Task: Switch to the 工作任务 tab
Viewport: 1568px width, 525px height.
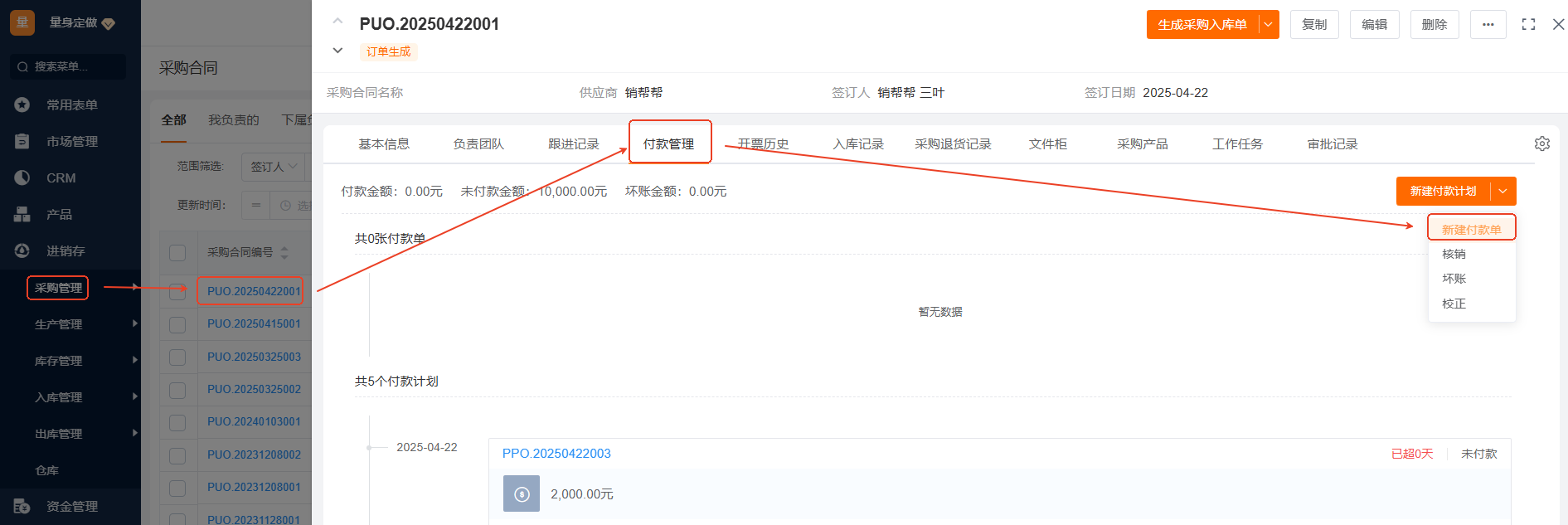Action: click(x=1238, y=144)
